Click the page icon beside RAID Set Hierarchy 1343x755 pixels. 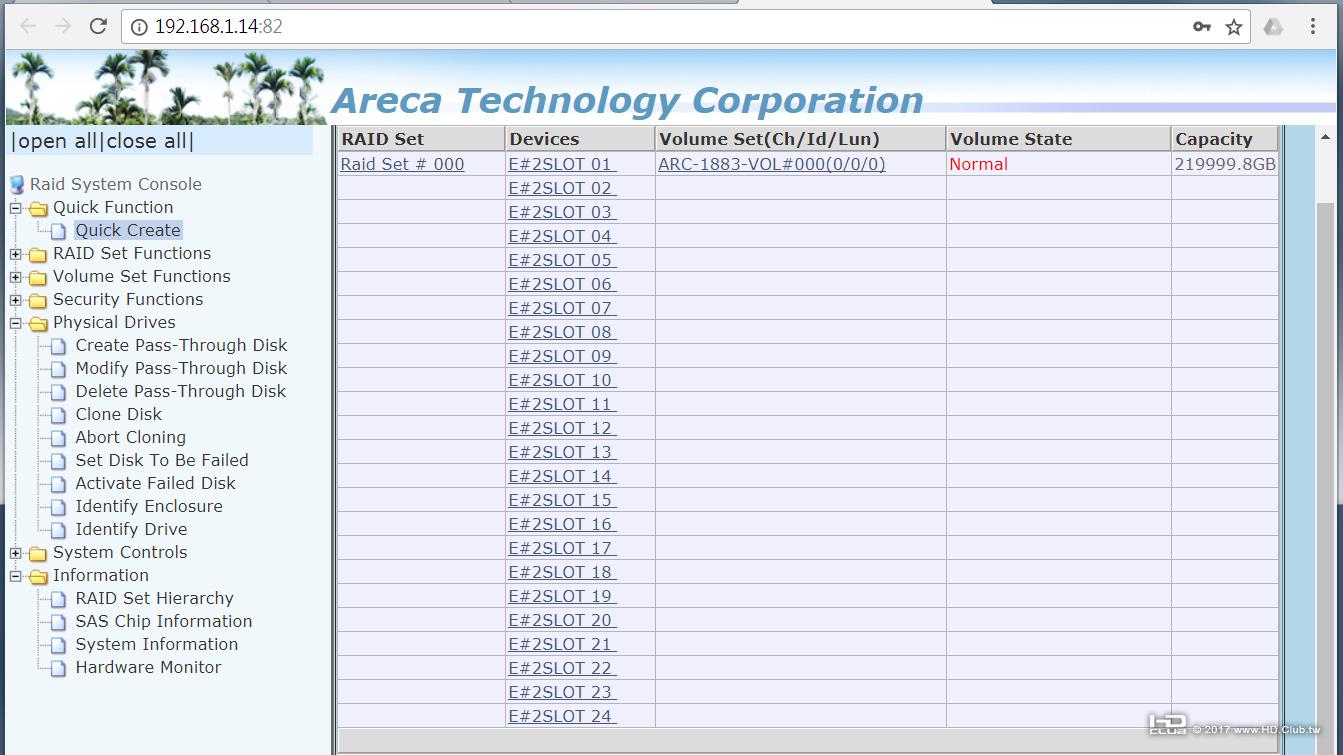click(59, 599)
